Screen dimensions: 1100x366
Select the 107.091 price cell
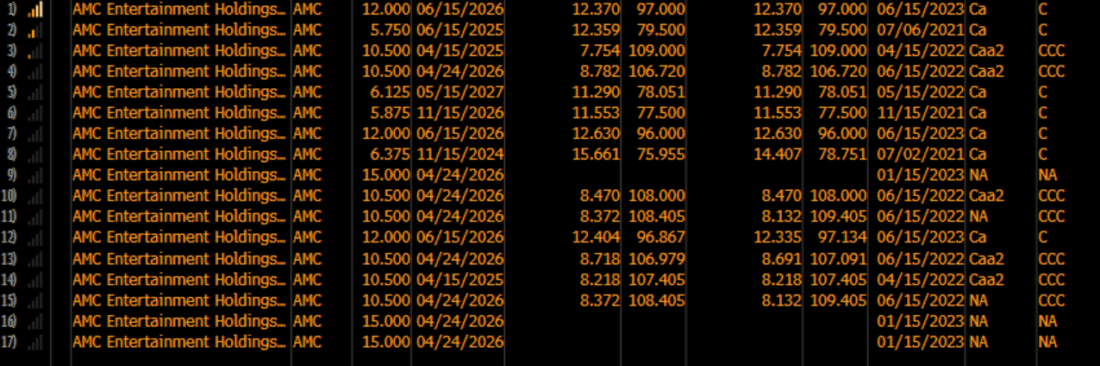pos(838,259)
